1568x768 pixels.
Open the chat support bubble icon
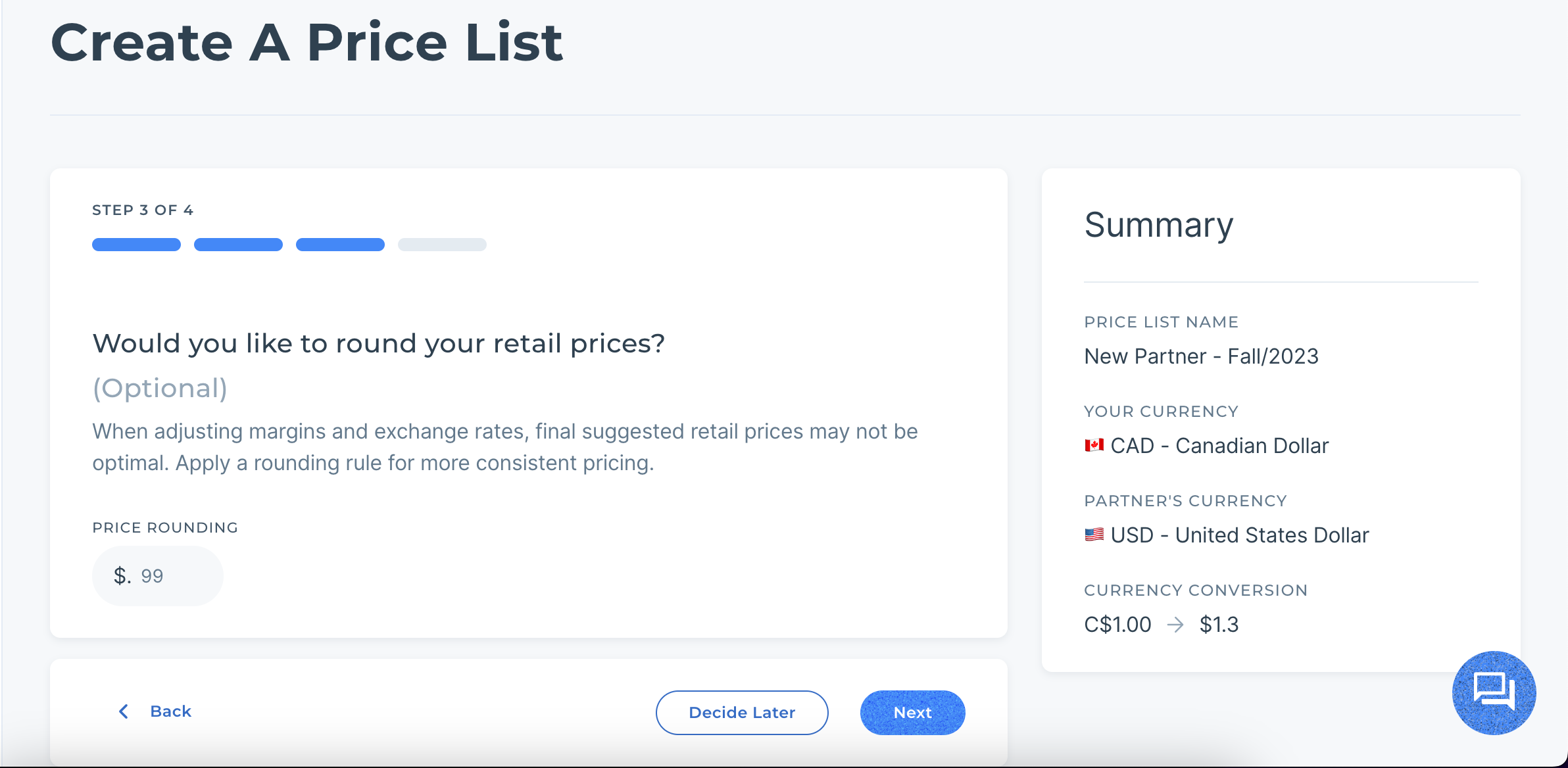pyautogui.click(x=1494, y=692)
